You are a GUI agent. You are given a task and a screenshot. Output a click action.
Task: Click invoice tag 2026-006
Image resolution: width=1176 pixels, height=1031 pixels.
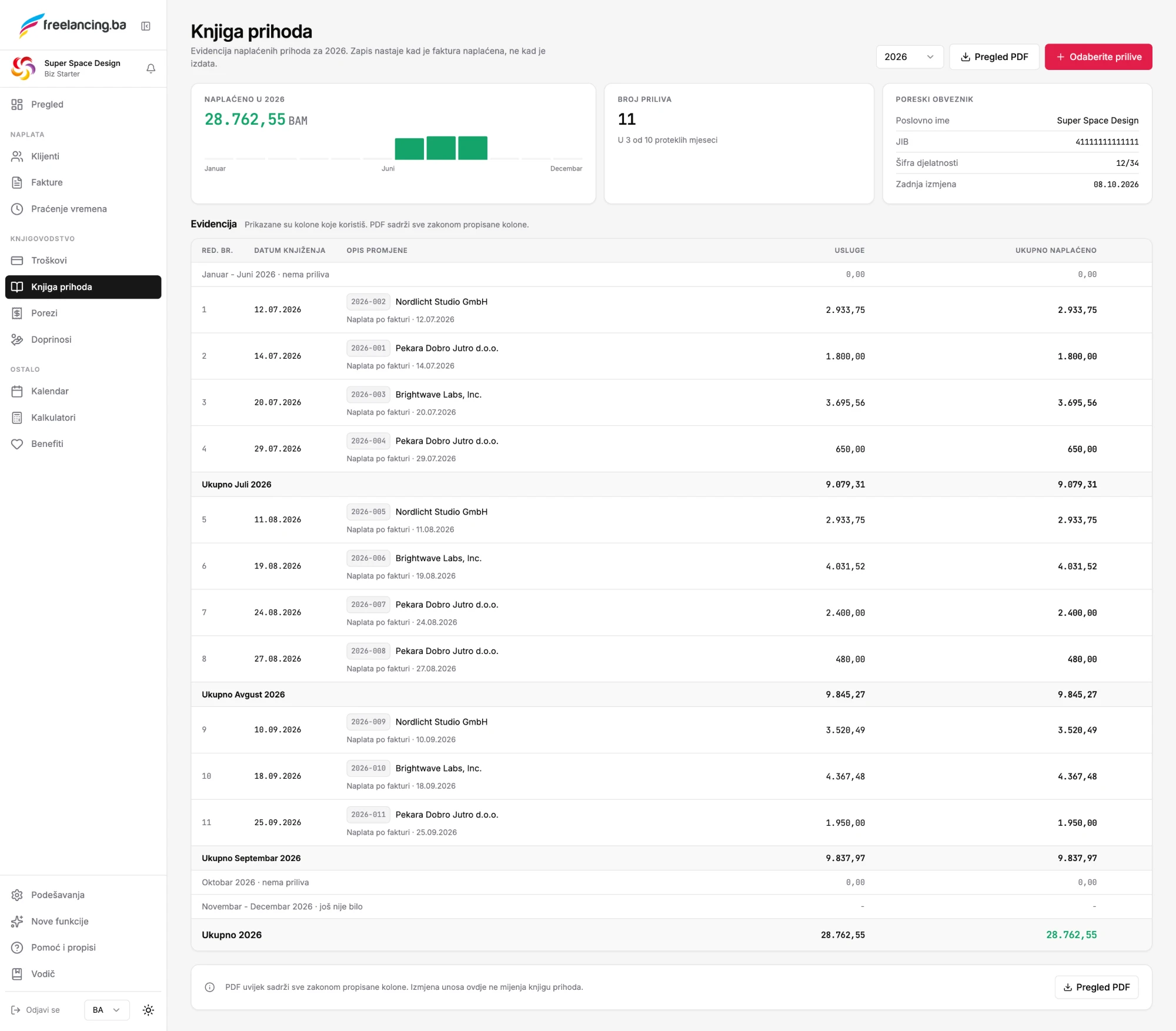(368, 558)
